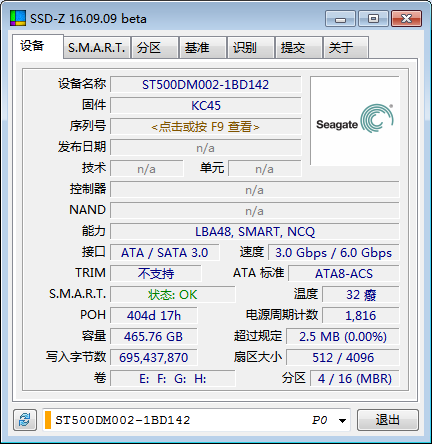The height and width of the screenshot is (444, 432).
Task: Close the SSD-Z window
Action: click(x=406, y=19)
